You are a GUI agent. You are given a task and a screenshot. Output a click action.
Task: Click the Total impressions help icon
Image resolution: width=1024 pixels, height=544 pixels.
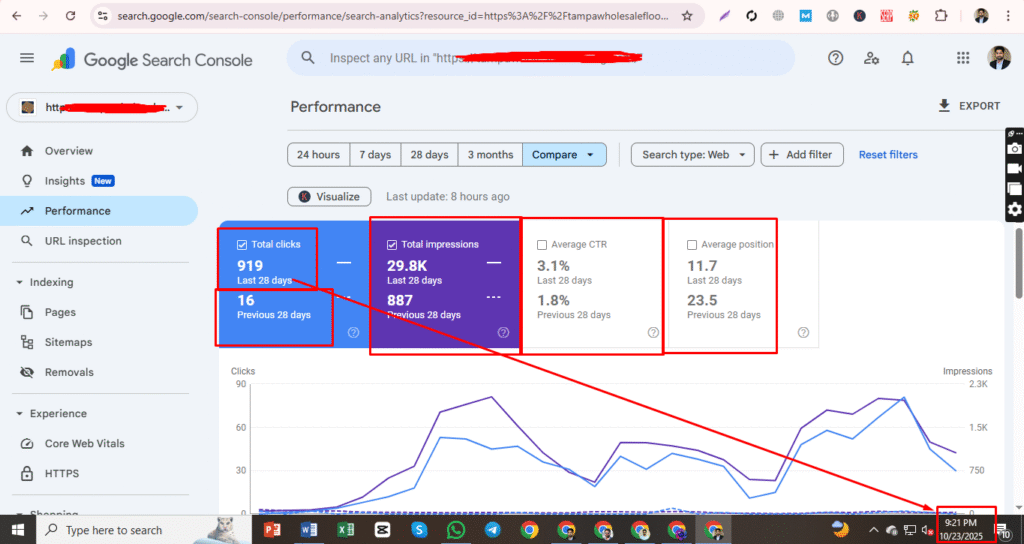(x=504, y=332)
